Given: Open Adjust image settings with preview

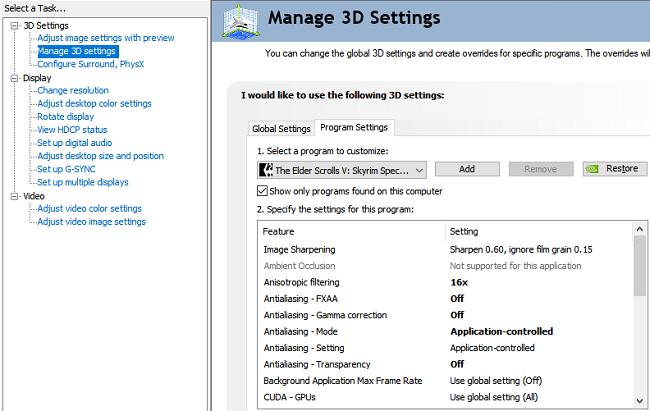Looking at the screenshot, I should click(x=105, y=38).
